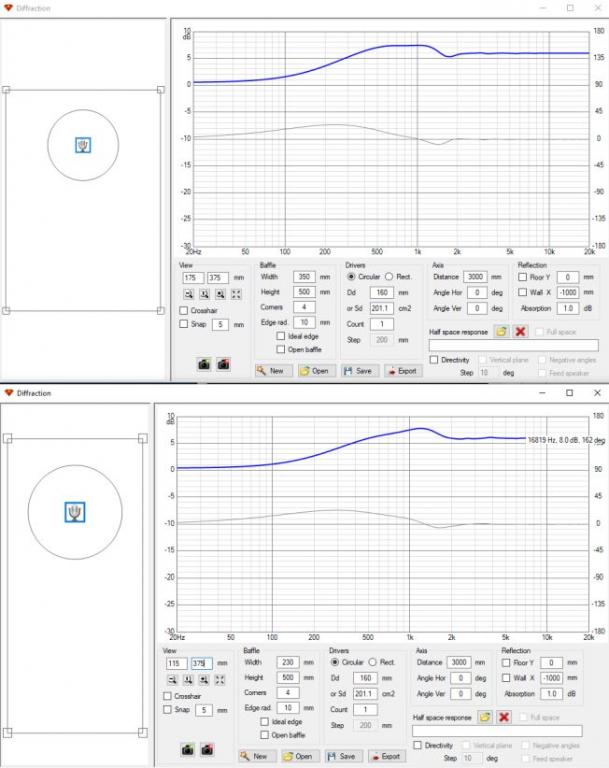The height and width of the screenshot is (768, 609).
Task: Click the Dd driver diameter field in the upper window
Action: pos(382,292)
